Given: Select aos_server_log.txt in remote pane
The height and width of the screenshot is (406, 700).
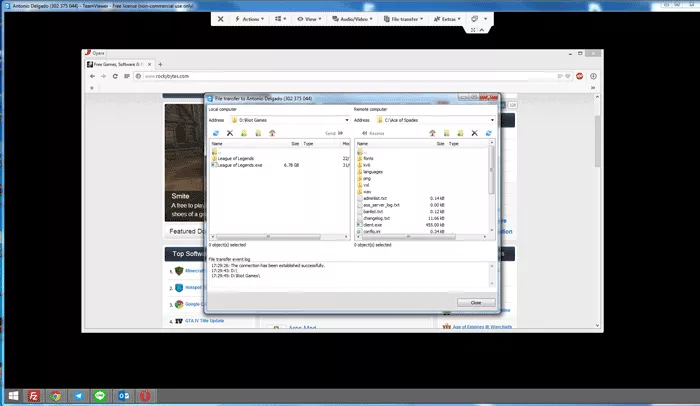Looking at the screenshot, I should pos(378,205).
